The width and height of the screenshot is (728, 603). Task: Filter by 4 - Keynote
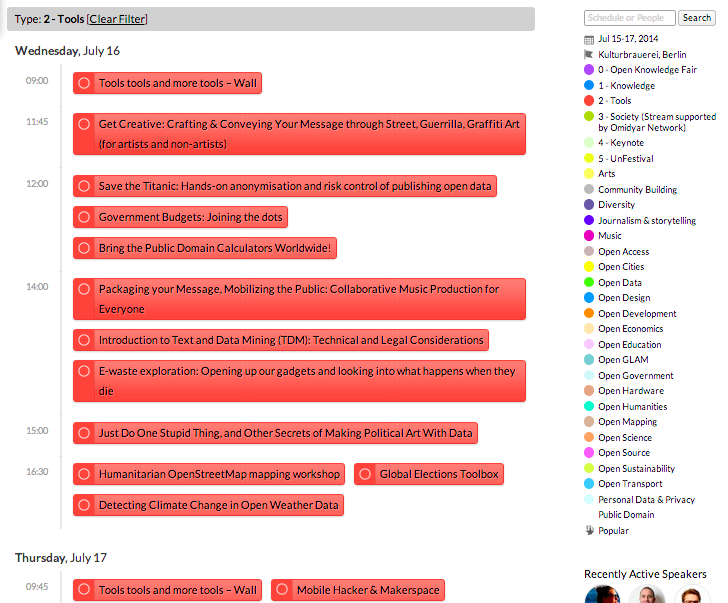pos(621,143)
